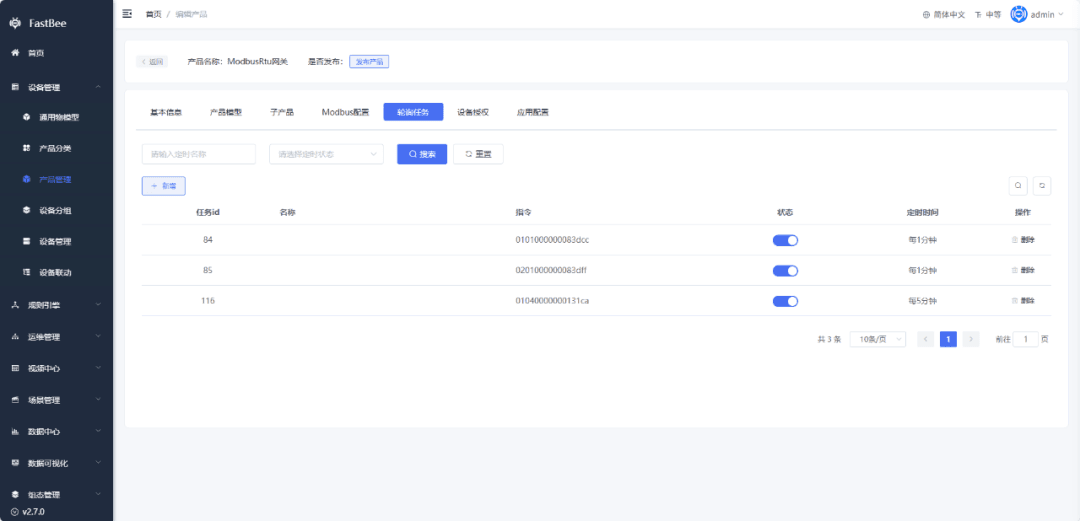Open the 10条/页 page size dropdown
1080x521 pixels.
tap(878, 339)
